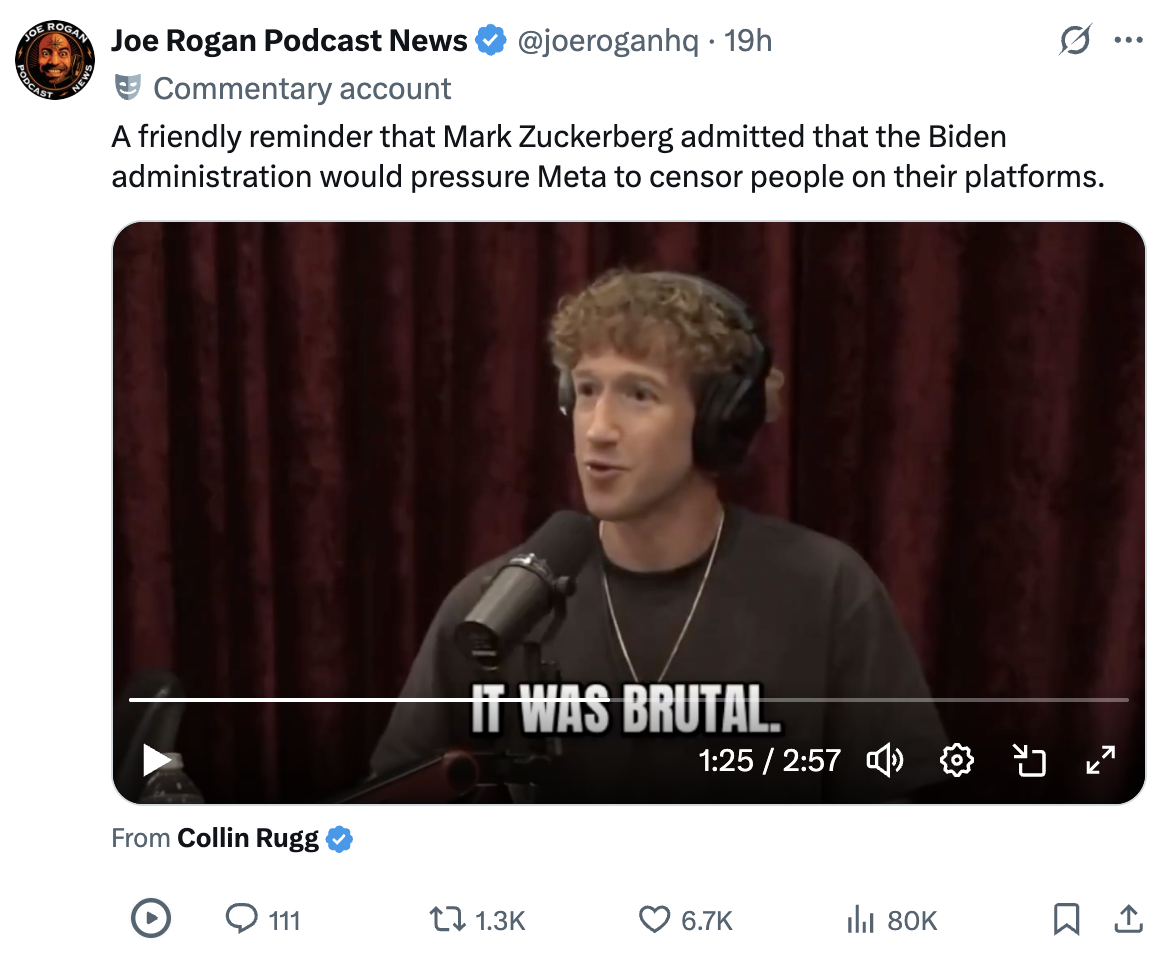Screen dimensions: 1172x966
Task: Open video settings gear icon
Action: [x=957, y=761]
